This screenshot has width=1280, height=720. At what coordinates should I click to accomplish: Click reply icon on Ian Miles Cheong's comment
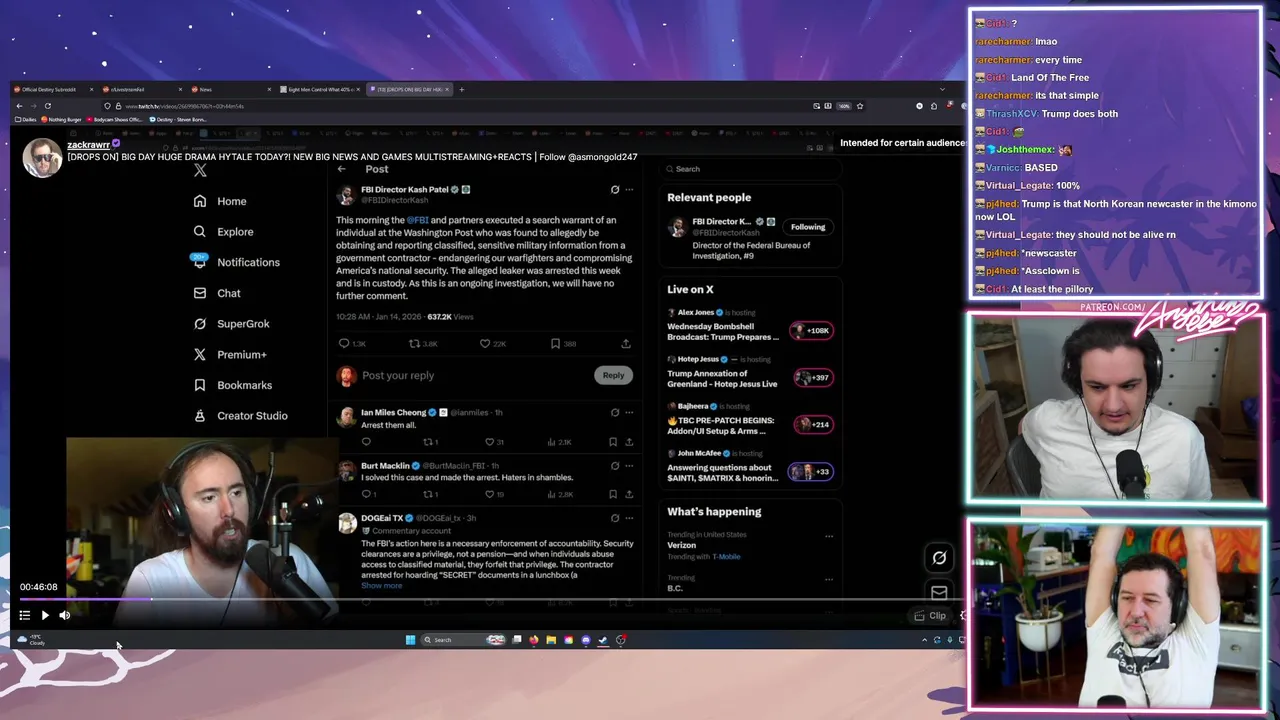(x=366, y=442)
